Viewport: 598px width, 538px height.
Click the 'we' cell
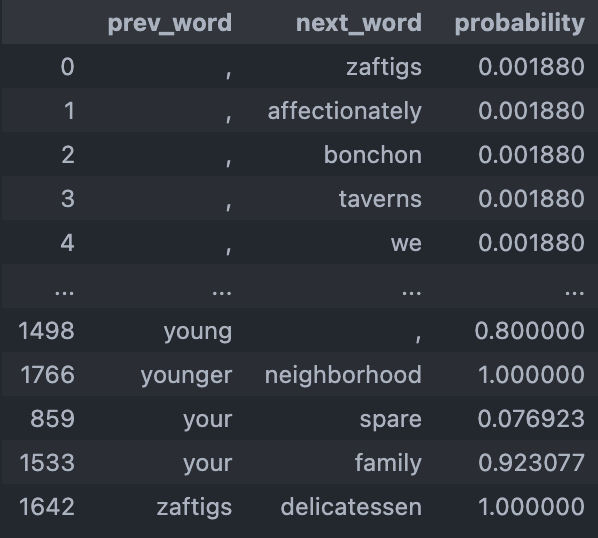(x=406, y=243)
